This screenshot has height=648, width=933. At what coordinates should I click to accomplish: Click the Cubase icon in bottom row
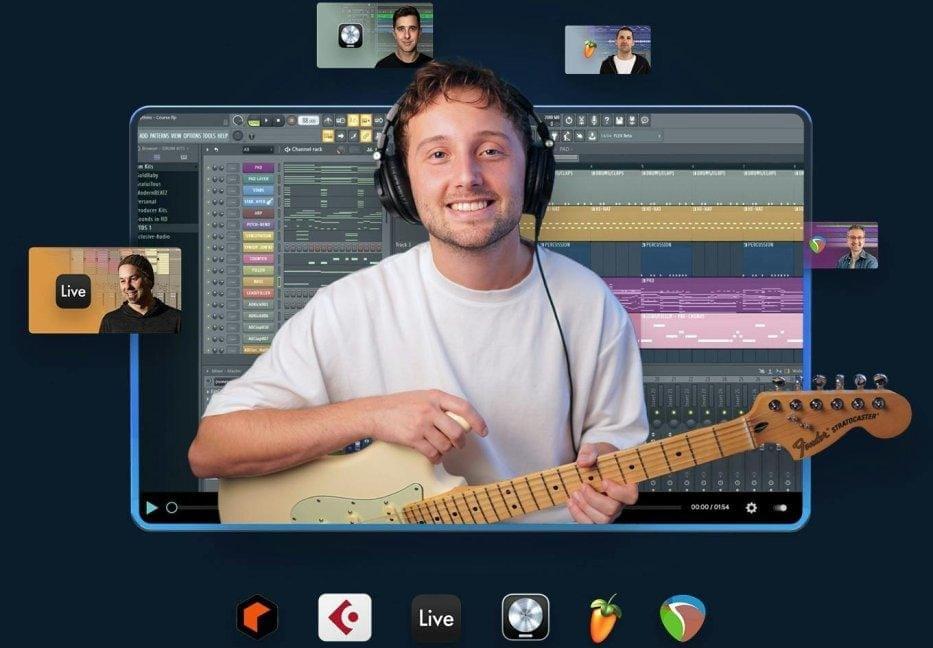345,617
